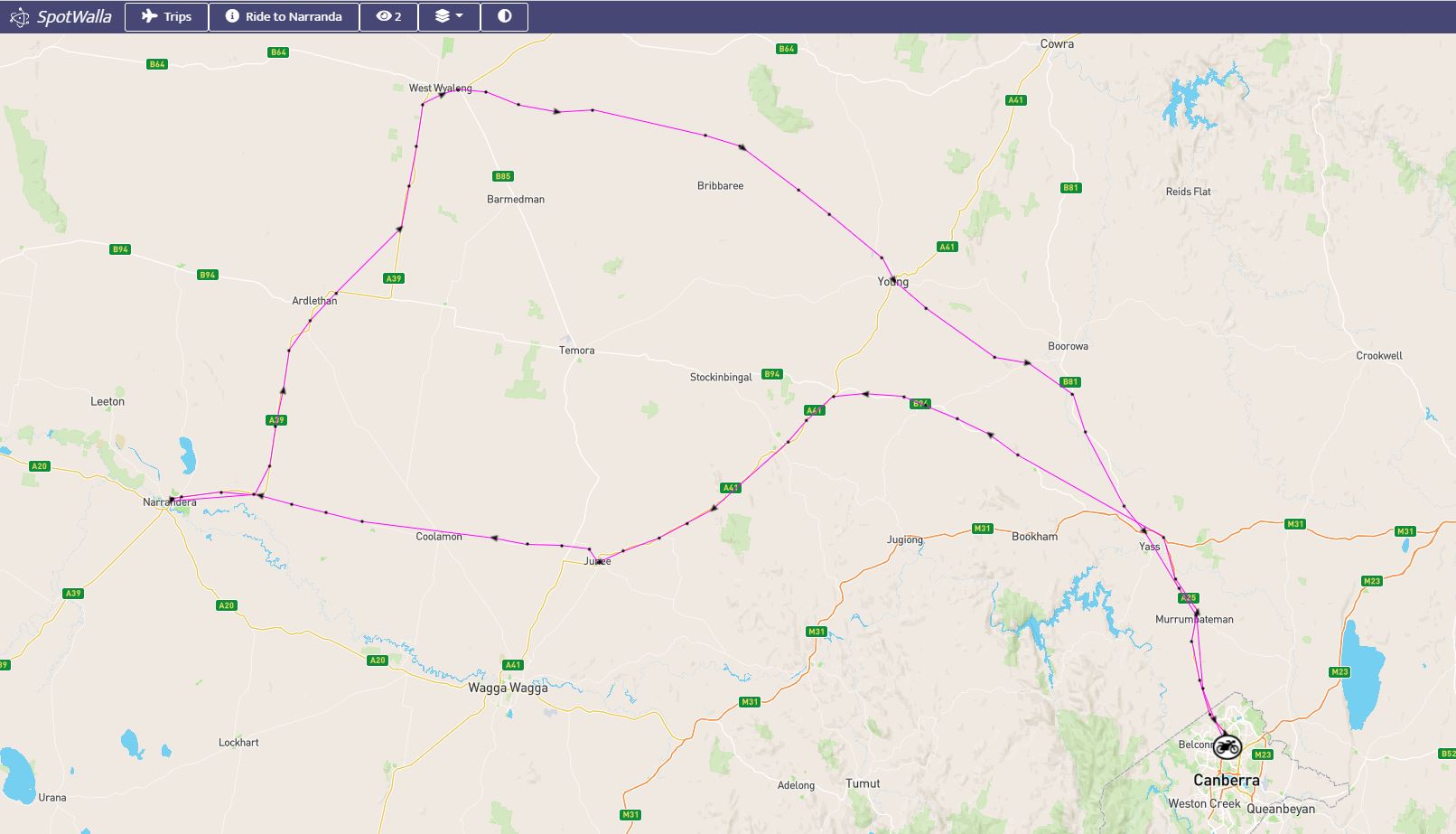Open the Trips menu

click(x=166, y=16)
